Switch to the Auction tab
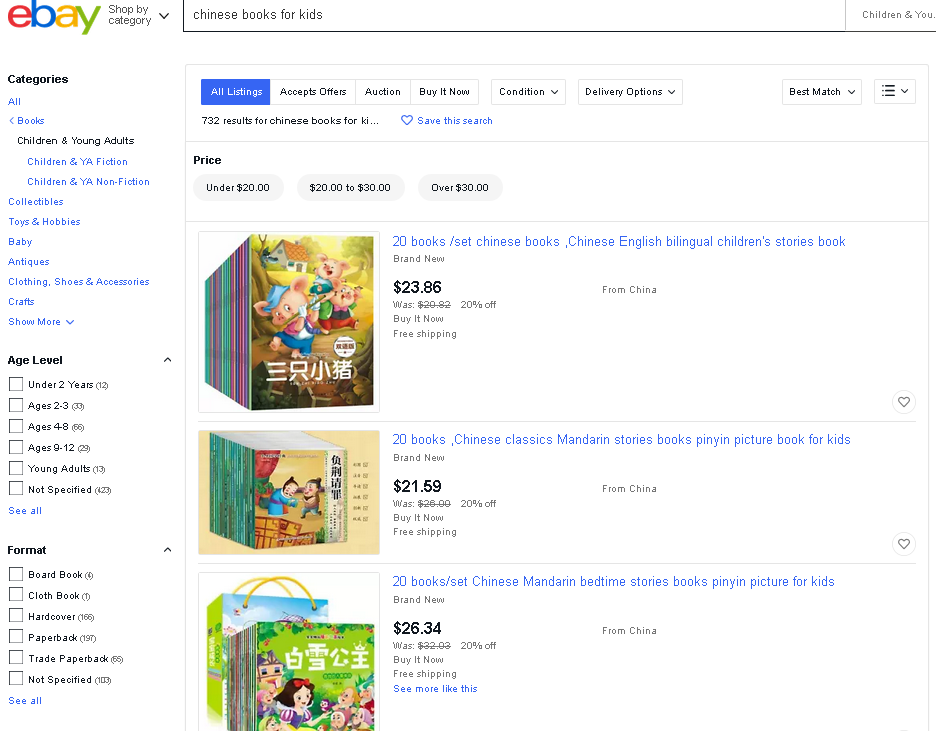 tap(382, 92)
